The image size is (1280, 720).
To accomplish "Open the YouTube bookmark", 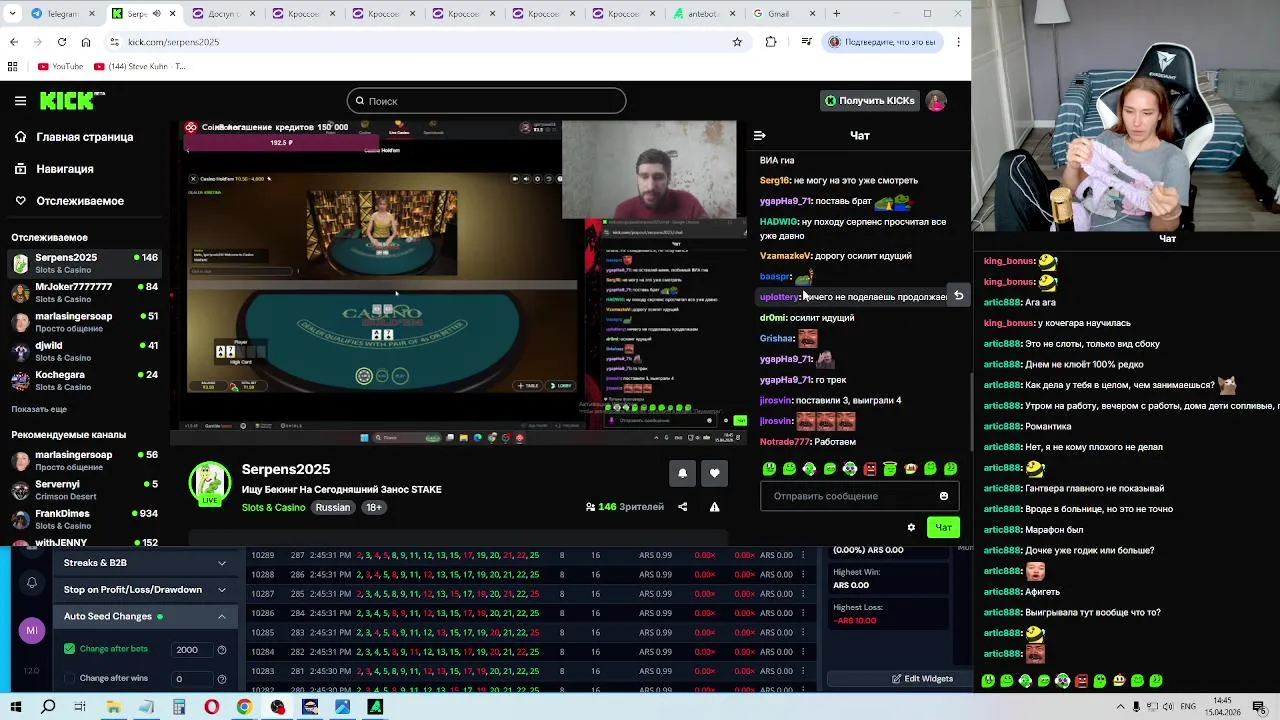I will click(x=60, y=67).
